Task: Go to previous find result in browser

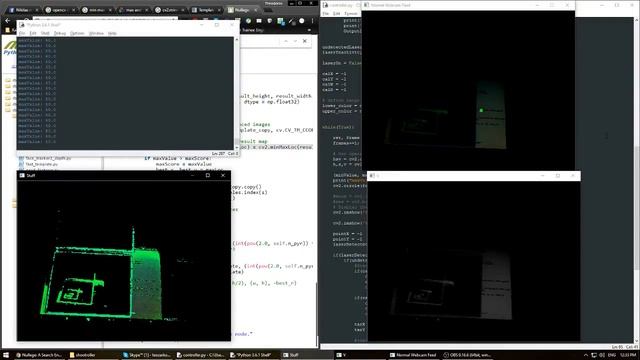Action: tap(286, 41)
